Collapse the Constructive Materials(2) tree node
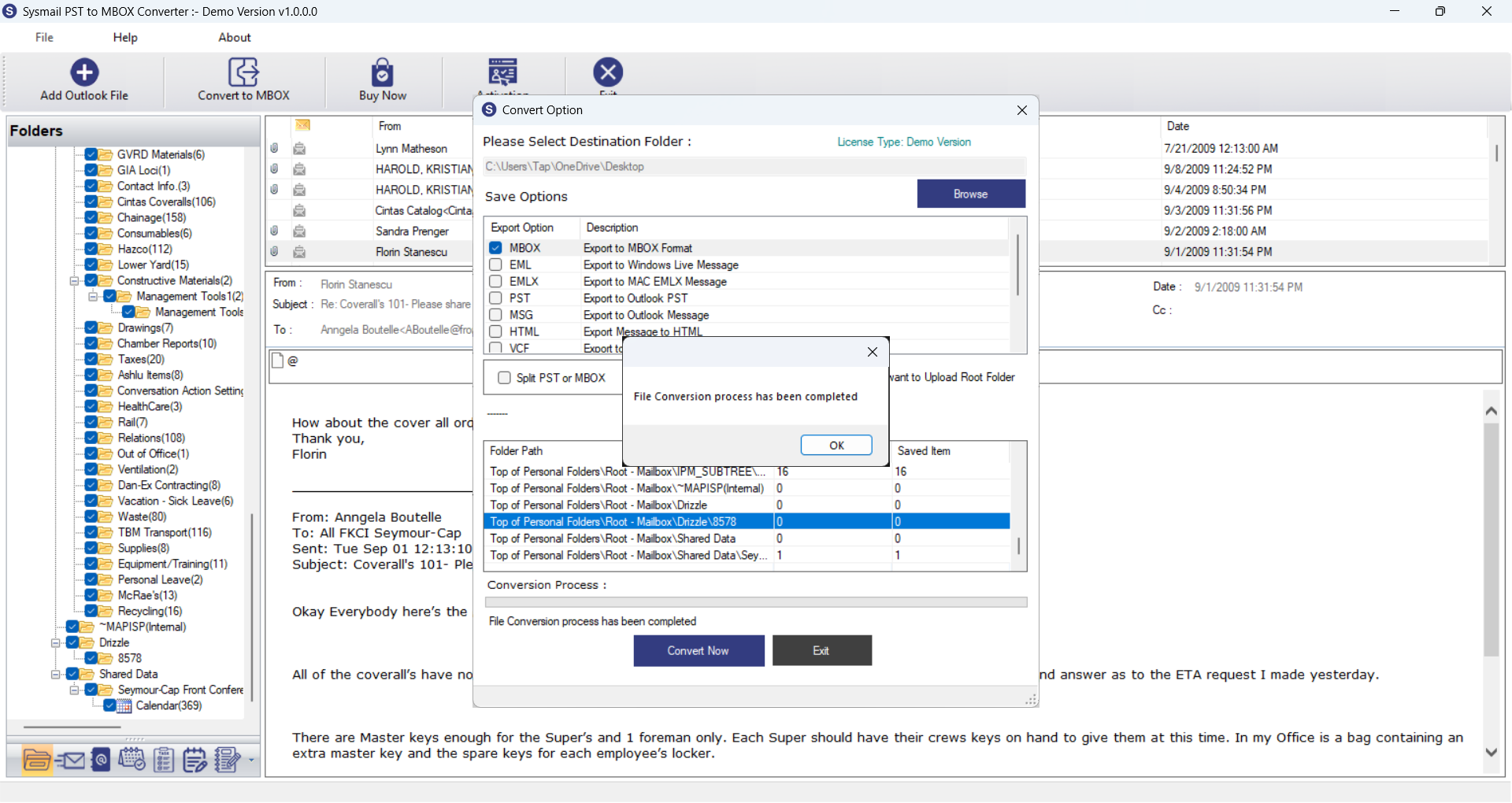The width and height of the screenshot is (1512, 803). tap(74, 280)
